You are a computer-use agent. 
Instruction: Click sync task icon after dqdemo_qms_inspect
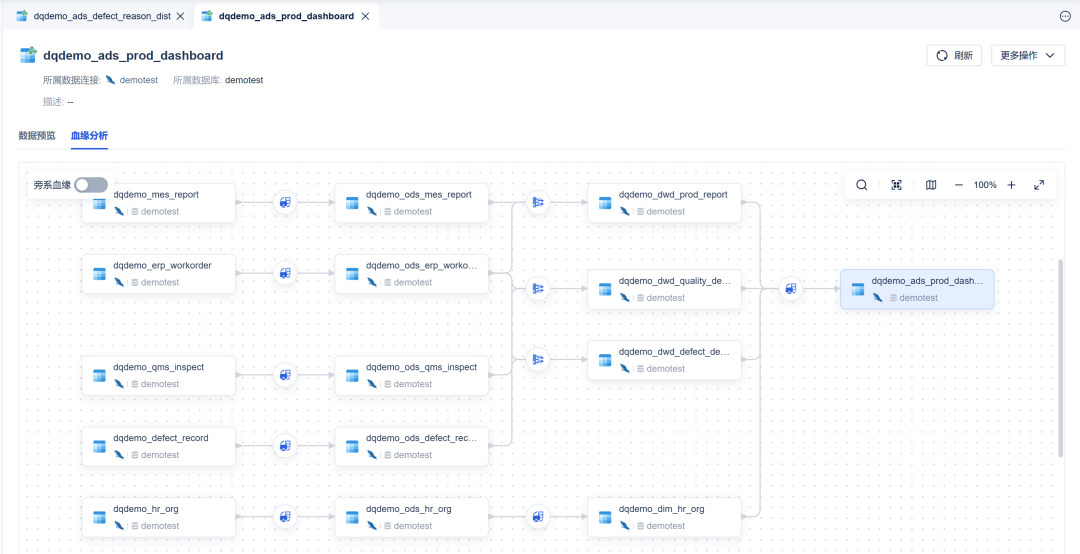tap(285, 376)
